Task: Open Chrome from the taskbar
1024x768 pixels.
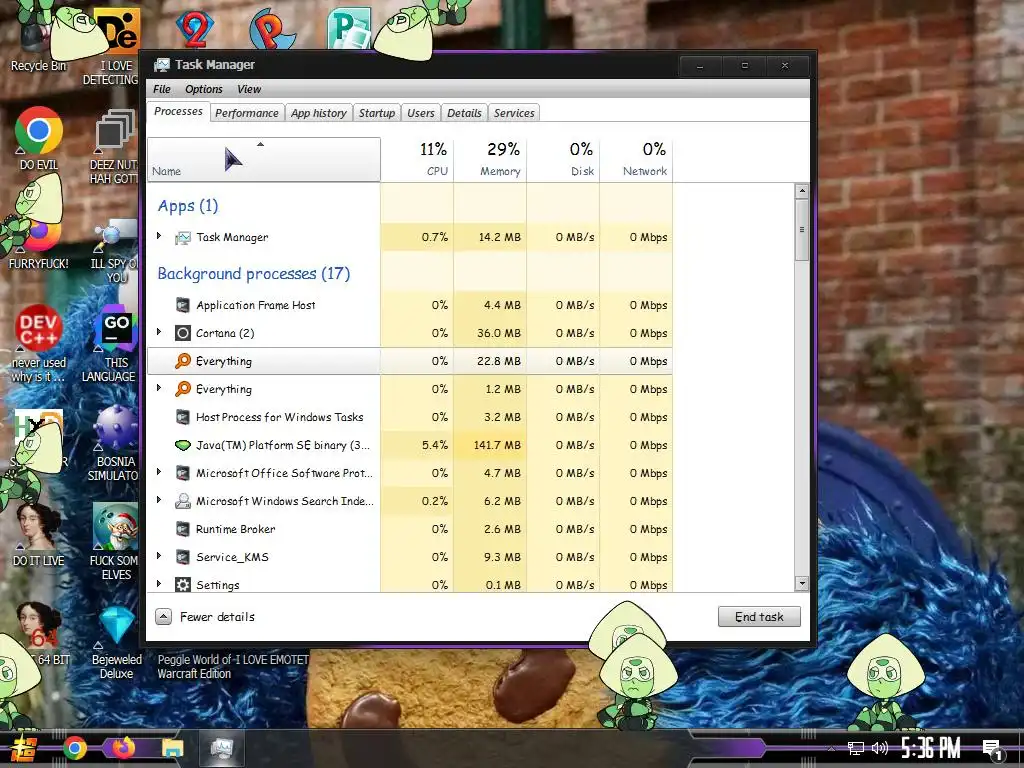Action: coord(75,748)
